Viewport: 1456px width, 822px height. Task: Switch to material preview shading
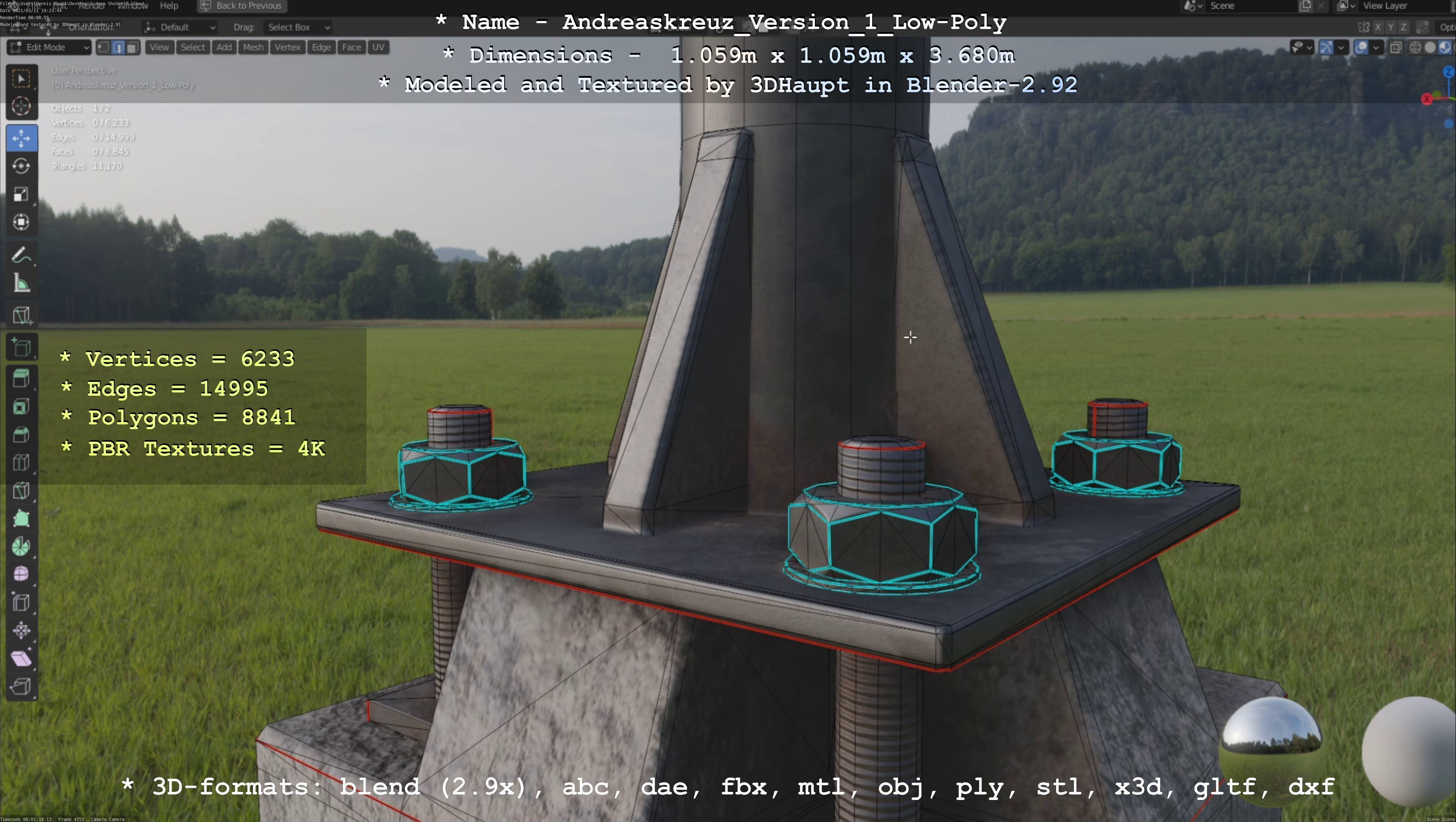1445,47
